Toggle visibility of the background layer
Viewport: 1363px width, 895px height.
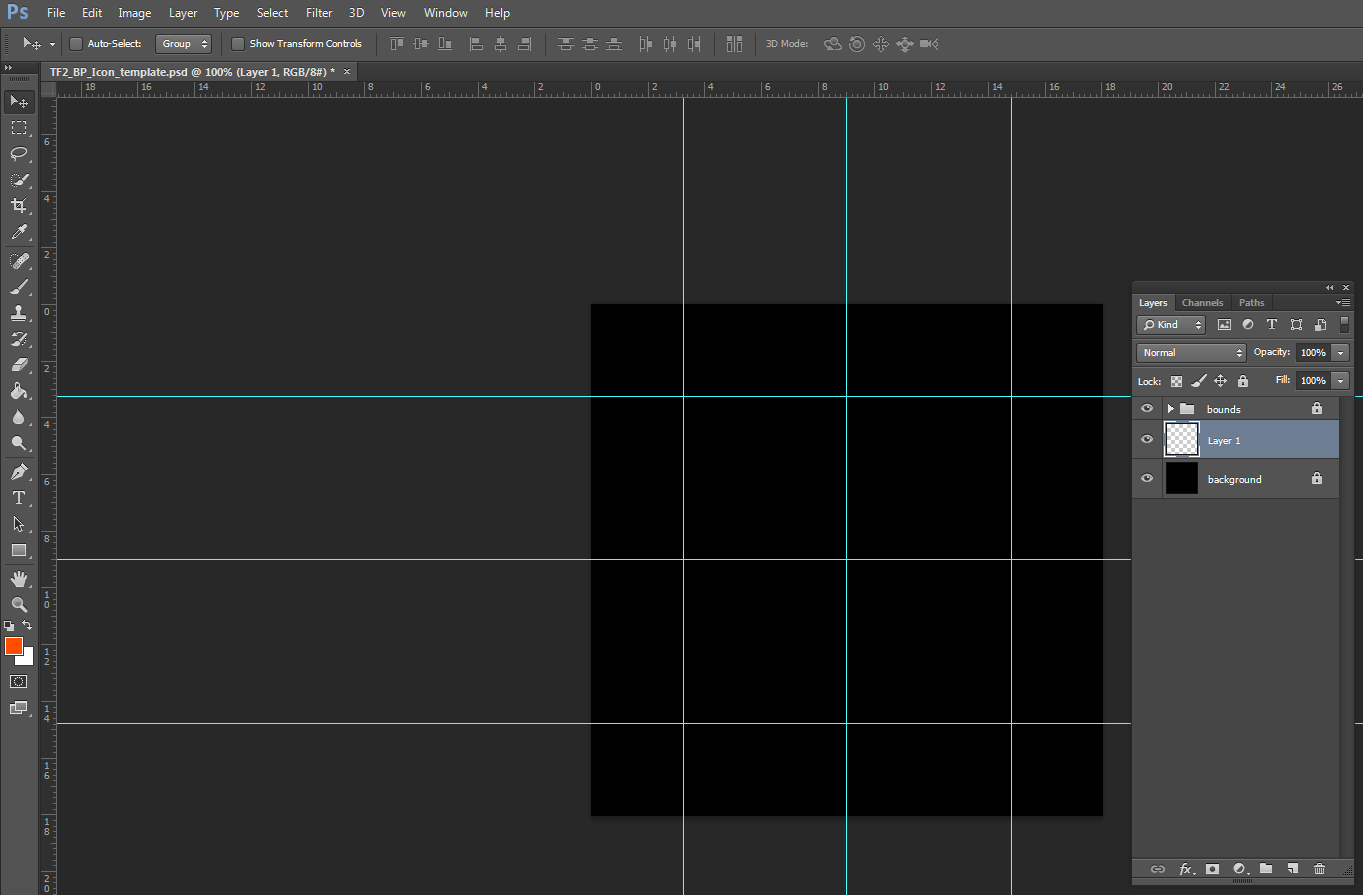pyautogui.click(x=1147, y=479)
